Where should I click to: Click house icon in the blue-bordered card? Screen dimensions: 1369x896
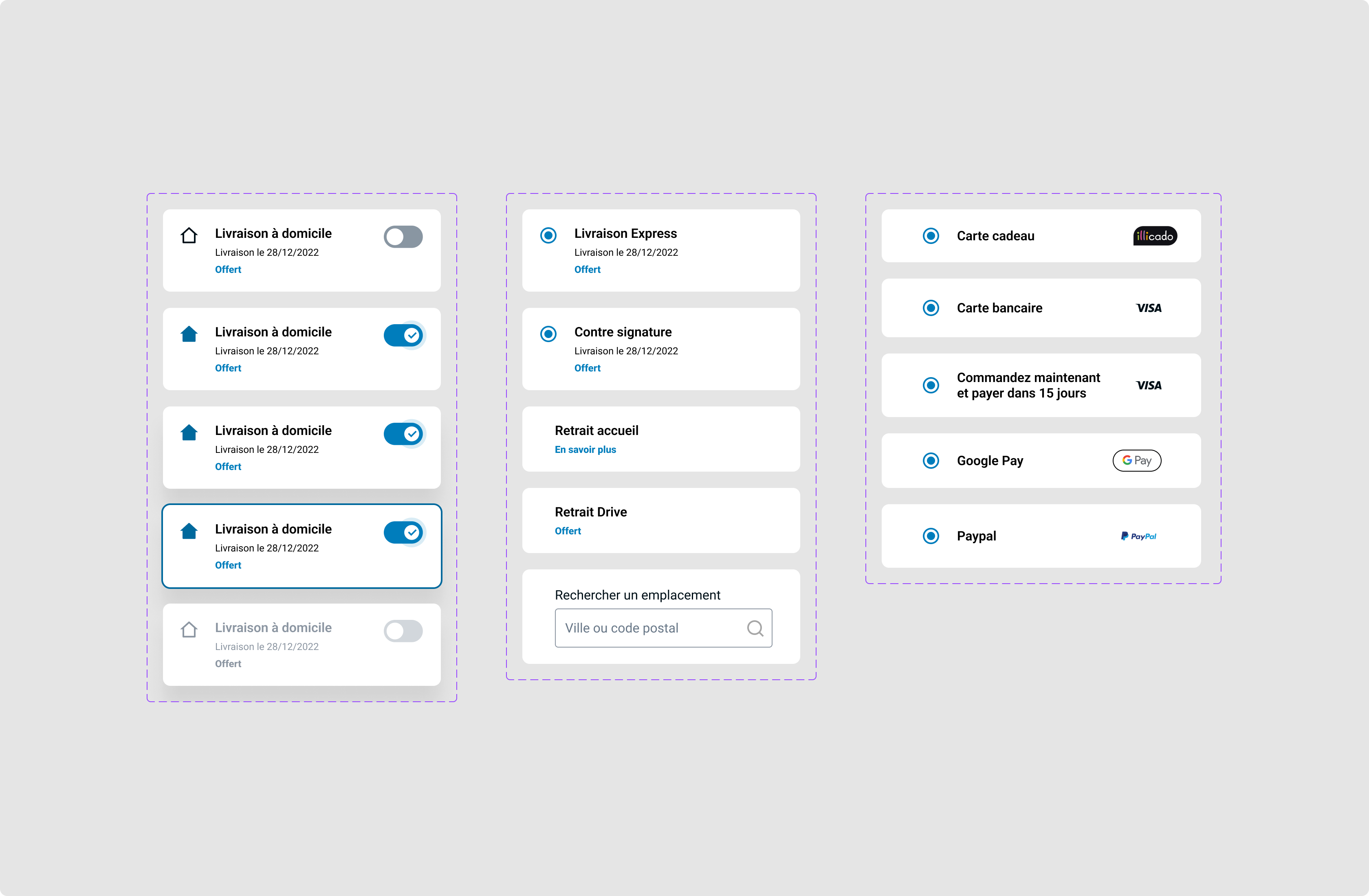point(189,531)
